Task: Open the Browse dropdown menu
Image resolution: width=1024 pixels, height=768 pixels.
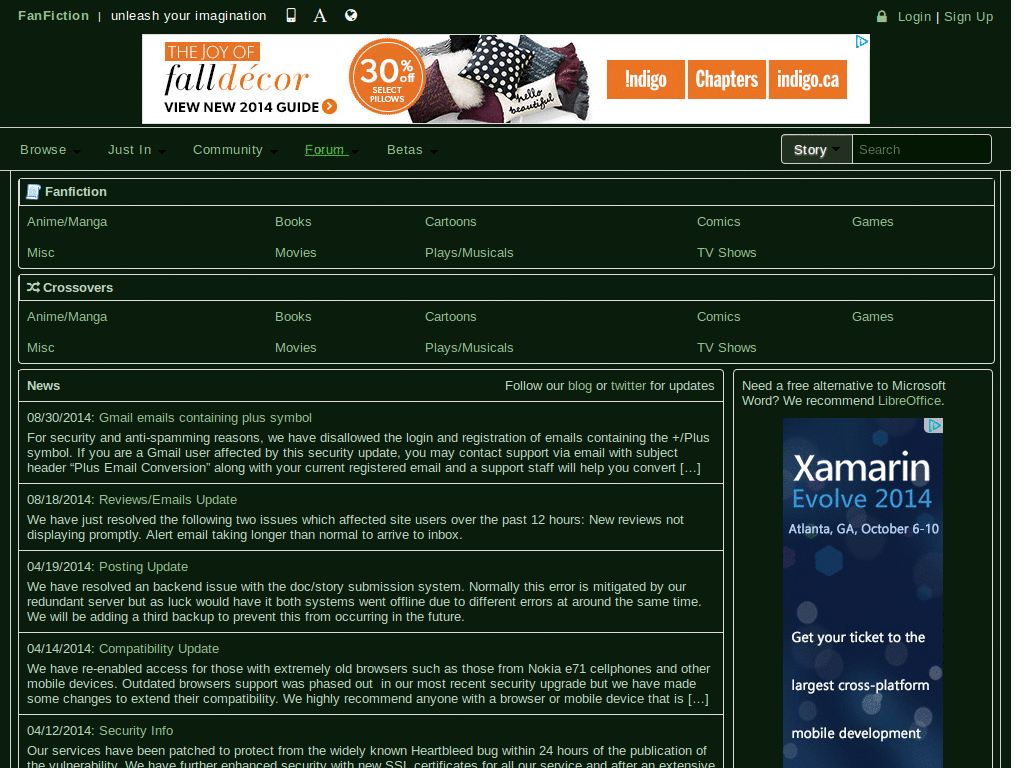Action: click(50, 150)
